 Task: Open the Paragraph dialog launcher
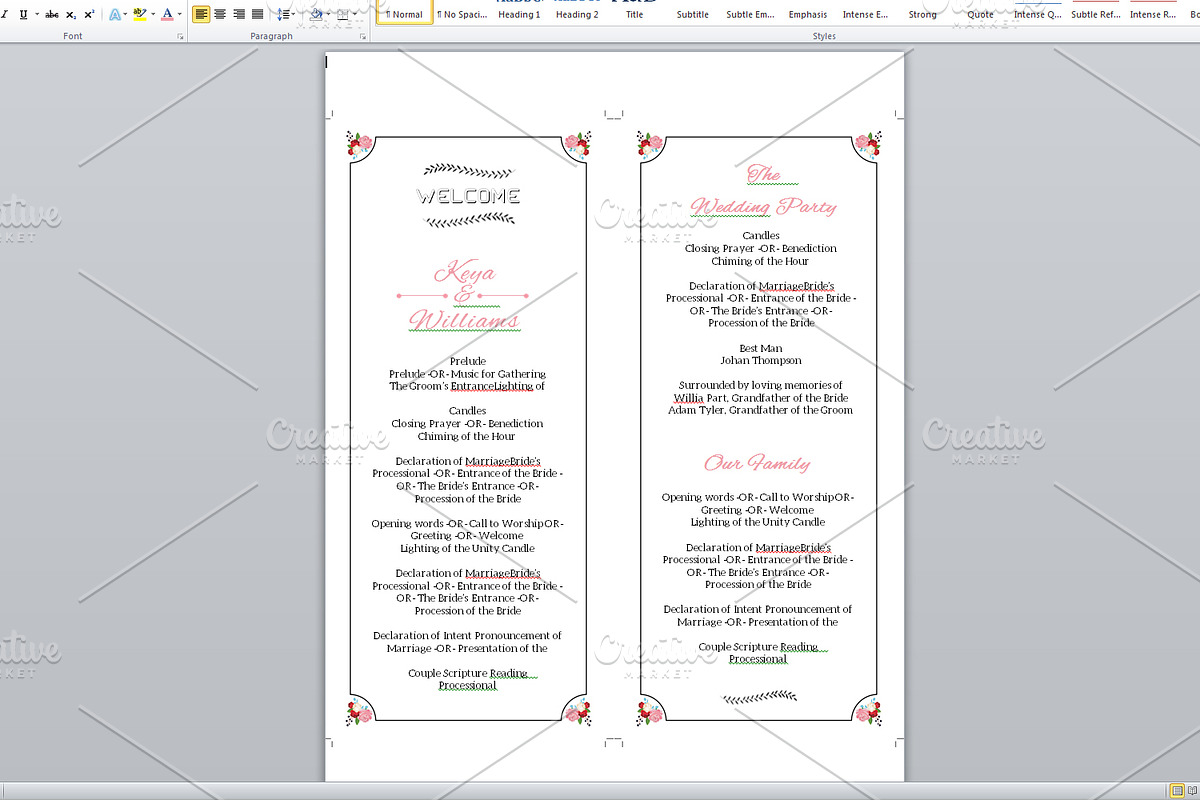pyautogui.click(x=362, y=36)
